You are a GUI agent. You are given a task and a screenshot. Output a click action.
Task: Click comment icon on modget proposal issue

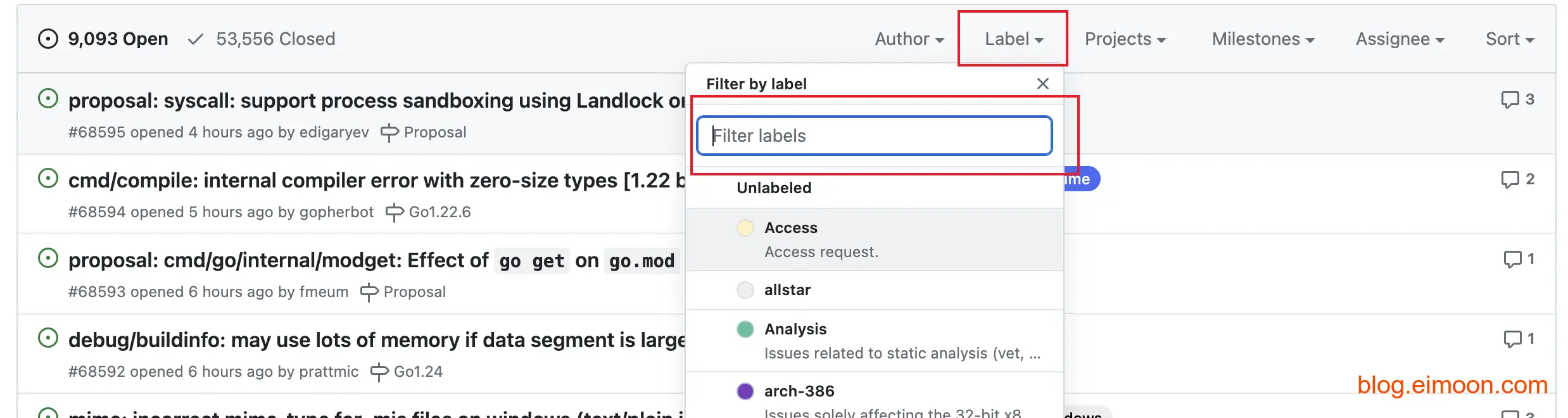click(1512, 259)
